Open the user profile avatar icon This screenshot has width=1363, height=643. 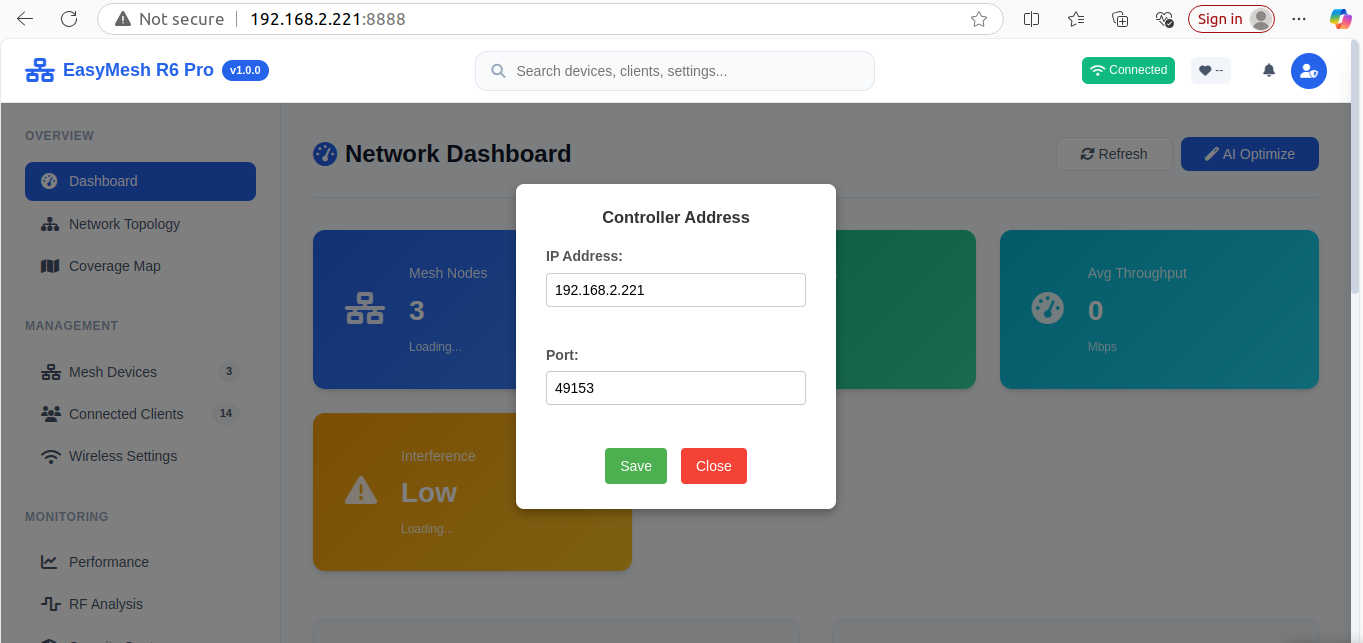pyautogui.click(x=1308, y=71)
